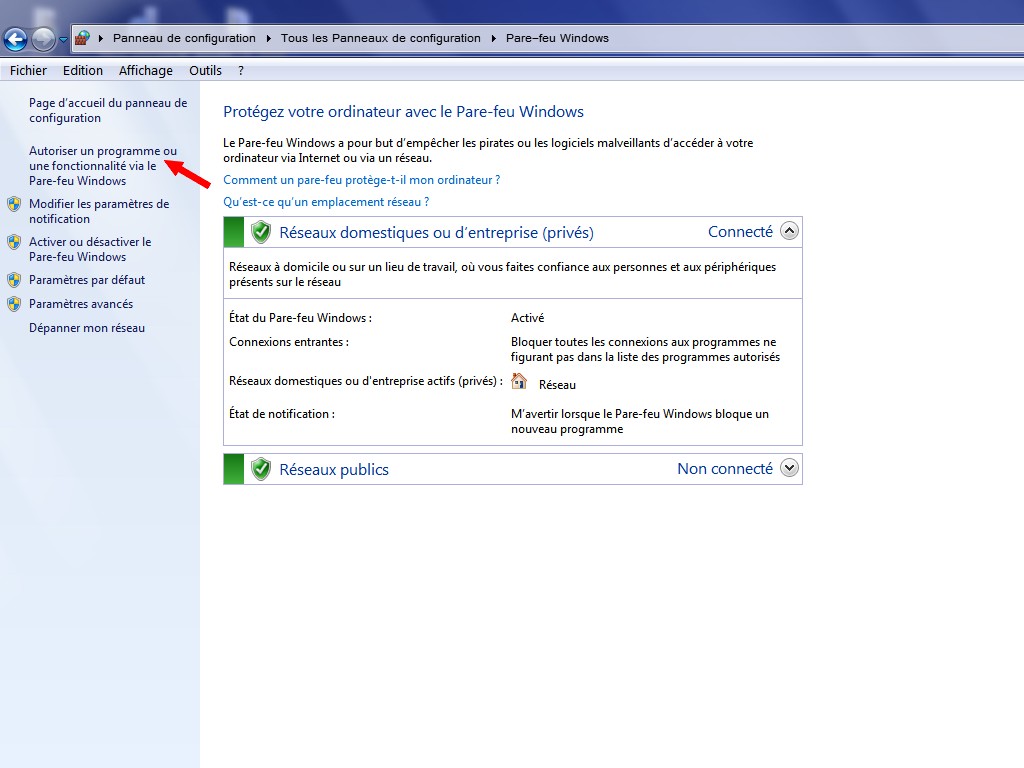The height and width of the screenshot is (768, 1024).
Task: Click the green shield icon for Réseaux publics
Action: point(261,469)
